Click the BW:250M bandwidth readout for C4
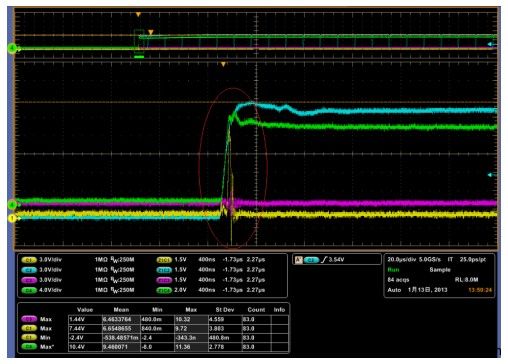Viewport: 508px width, 364px height. 122,290
